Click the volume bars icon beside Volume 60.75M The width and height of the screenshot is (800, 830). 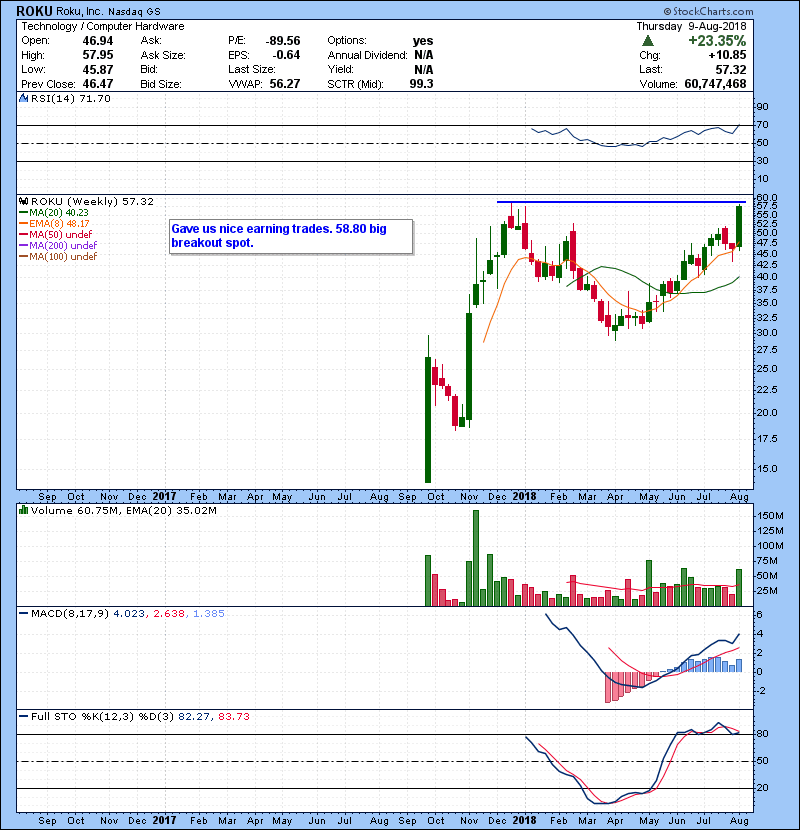23,510
